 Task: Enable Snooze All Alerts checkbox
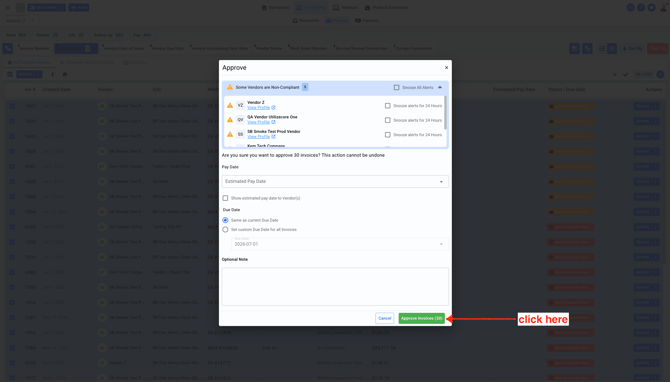coord(397,87)
